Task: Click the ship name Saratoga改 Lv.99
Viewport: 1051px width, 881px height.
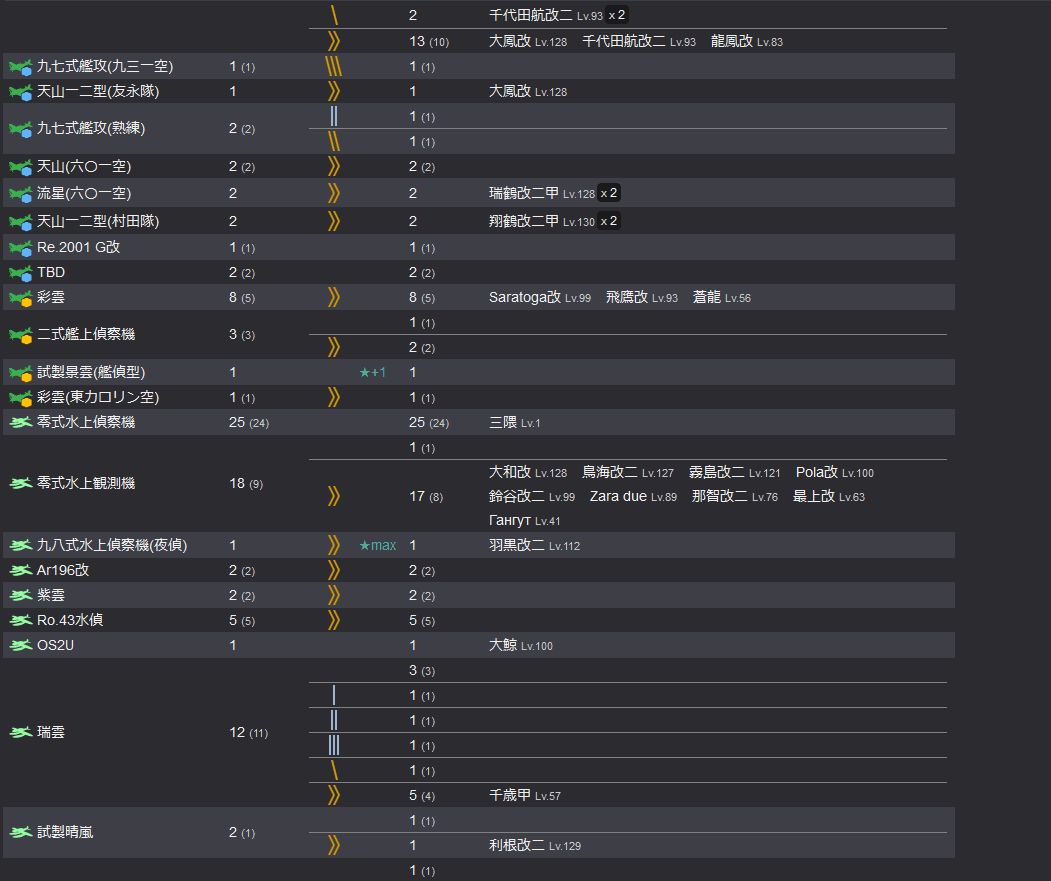Action: (540, 298)
